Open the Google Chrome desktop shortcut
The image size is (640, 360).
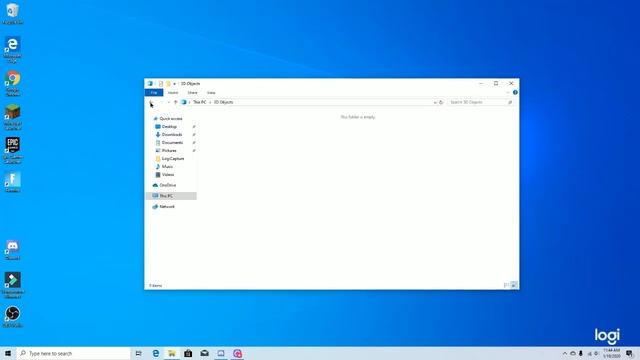(12, 84)
